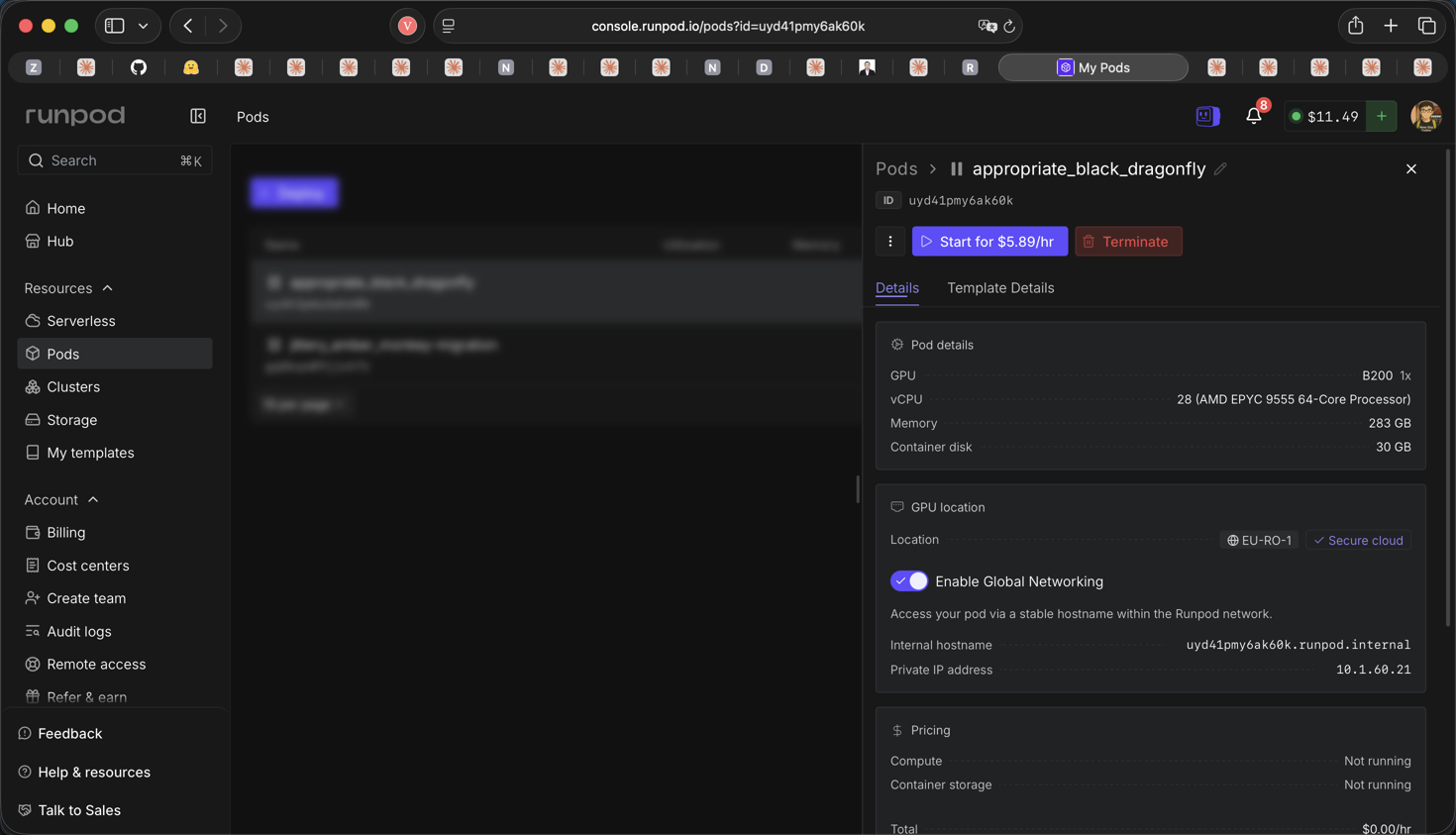The height and width of the screenshot is (835, 1456).
Task: Click the Safari address bar
Action: coord(728,27)
